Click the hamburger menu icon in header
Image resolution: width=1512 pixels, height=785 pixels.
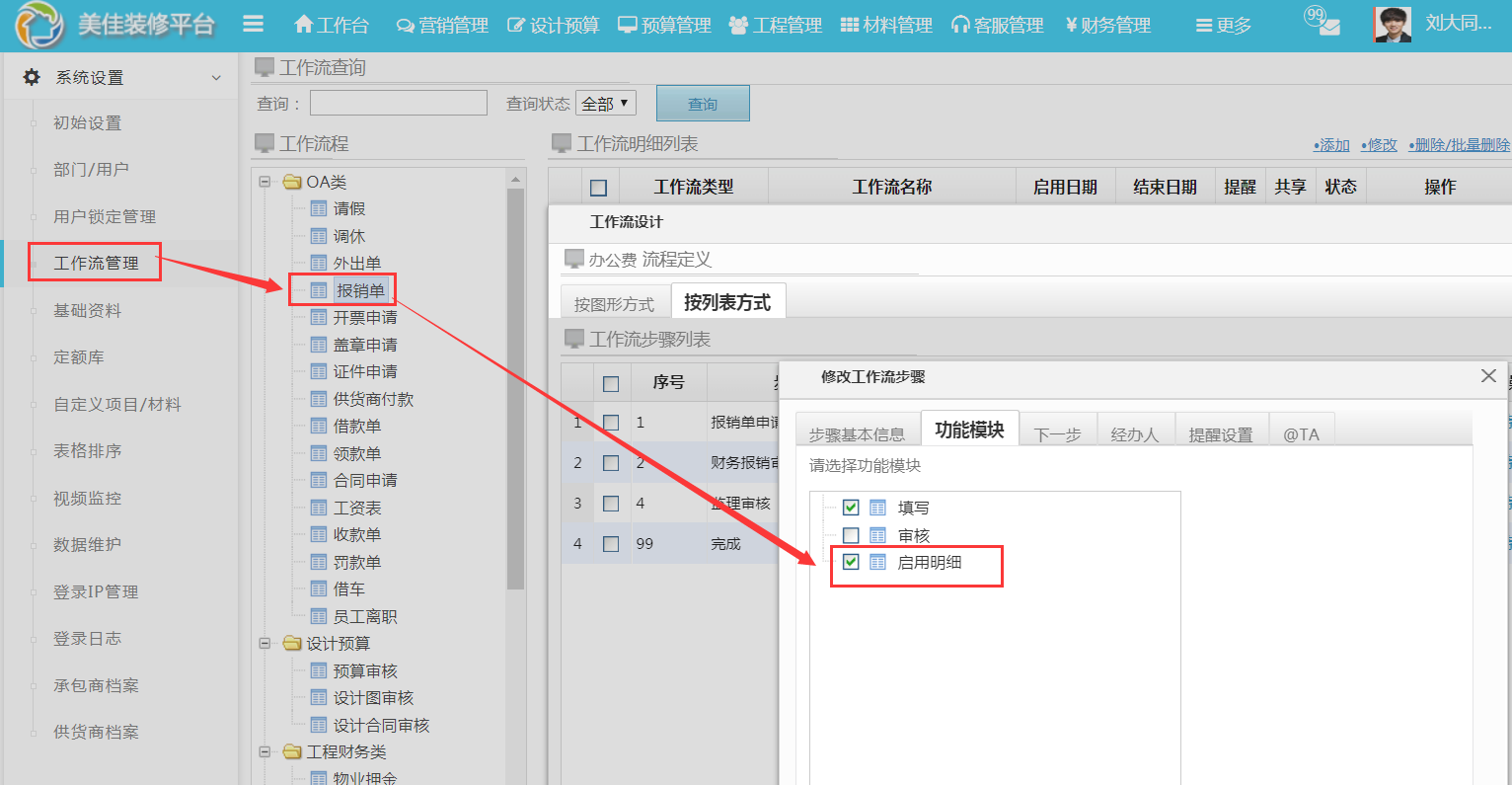[x=254, y=24]
